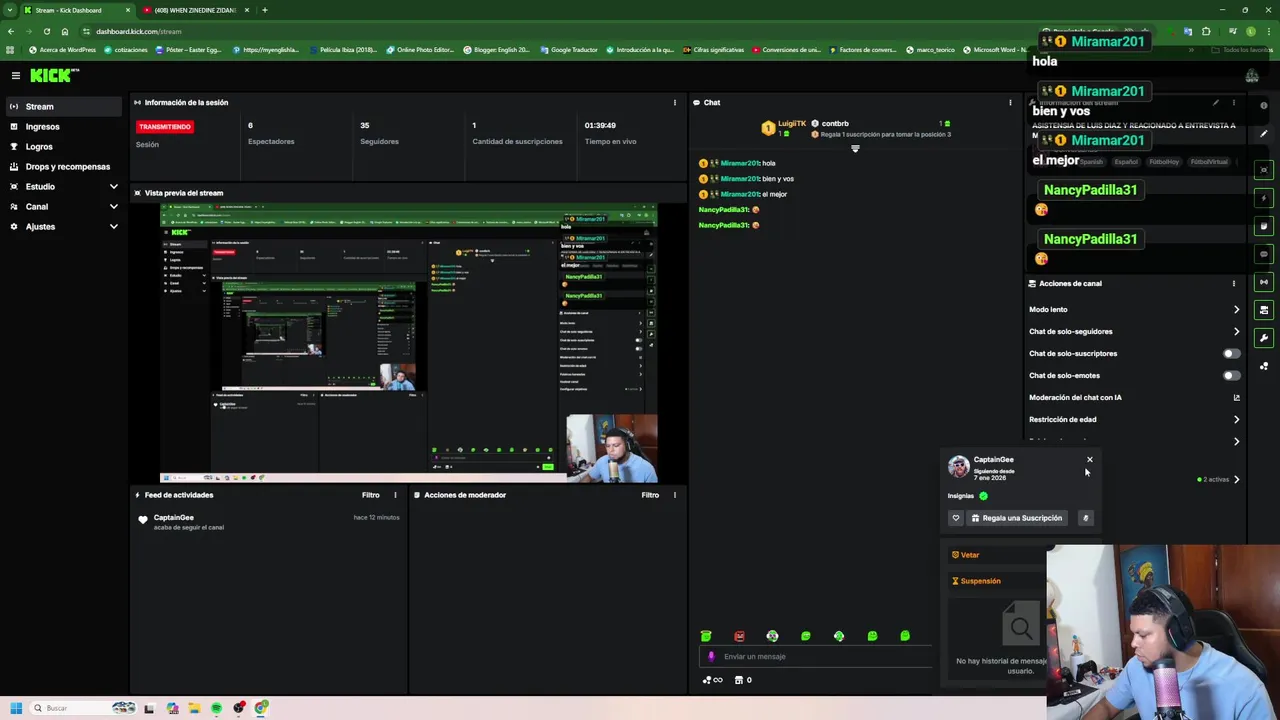Open Chat panel options menu

[1010, 102]
